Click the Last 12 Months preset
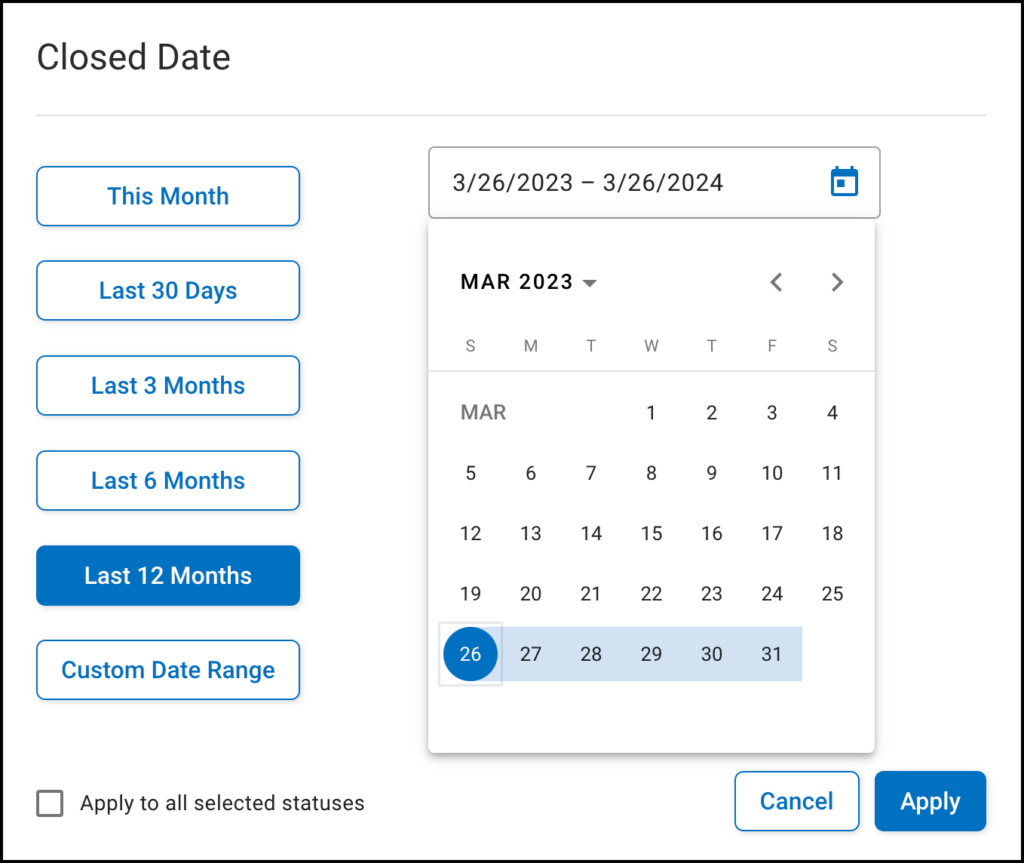The image size is (1024, 863). pyautogui.click(x=168, y=576)
